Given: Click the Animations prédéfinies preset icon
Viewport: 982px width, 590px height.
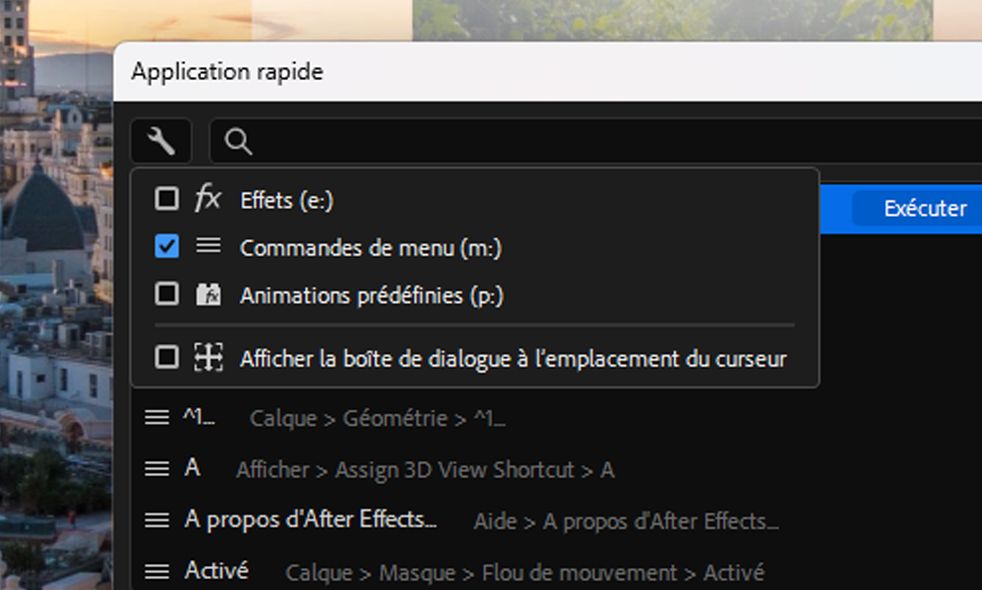Looking at the screenshot, I should [x=207, y=294].
